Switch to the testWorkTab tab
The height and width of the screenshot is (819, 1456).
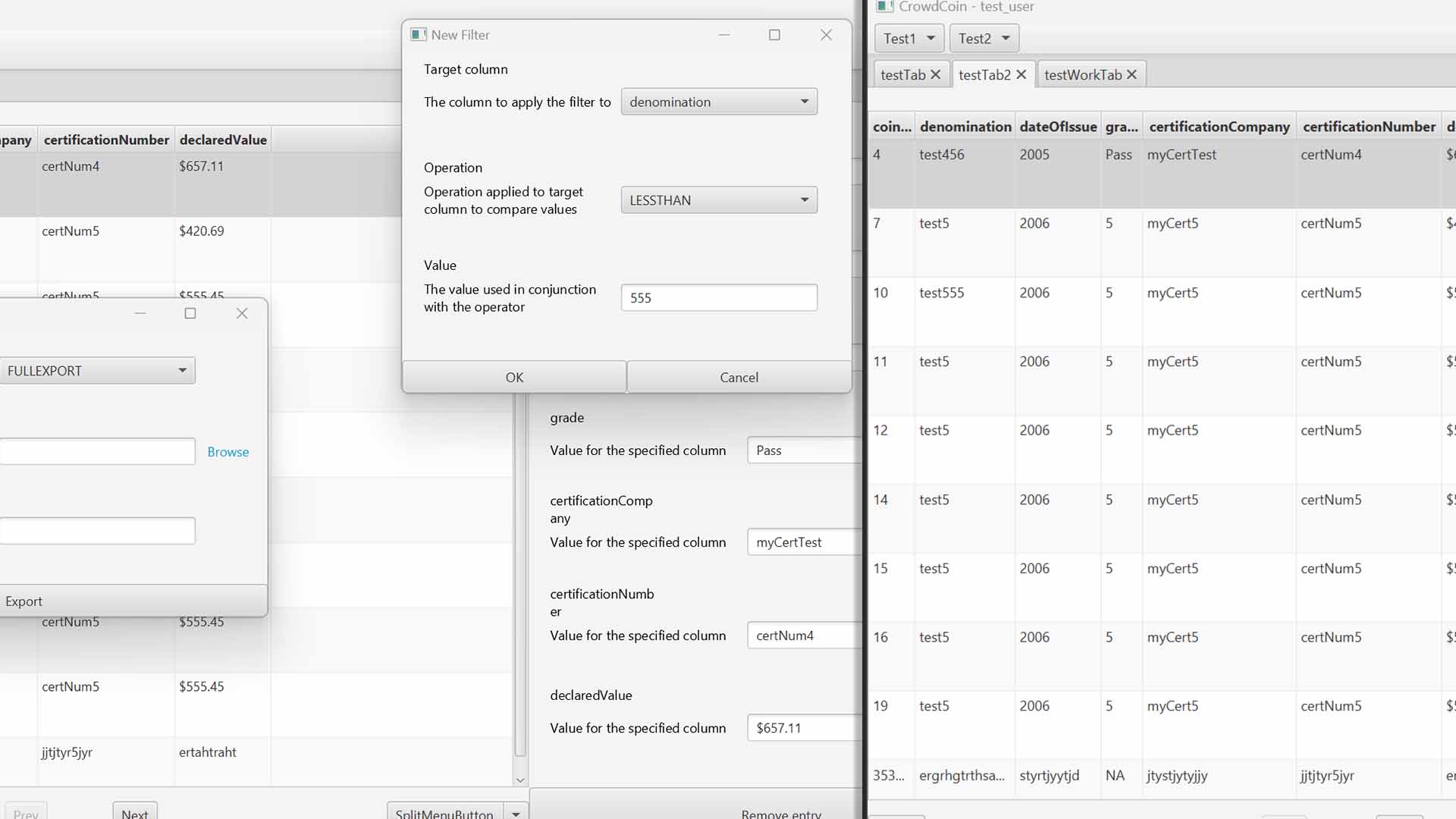(1082, 74)
